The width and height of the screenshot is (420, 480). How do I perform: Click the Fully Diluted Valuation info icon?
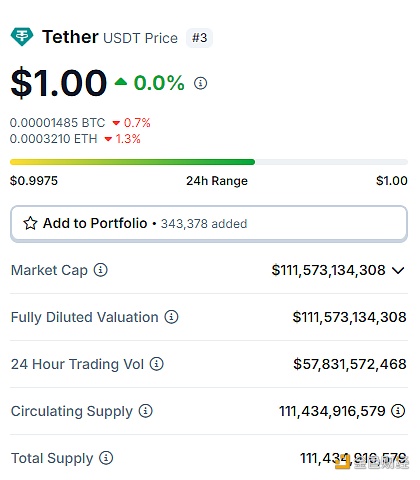point(171,317)
